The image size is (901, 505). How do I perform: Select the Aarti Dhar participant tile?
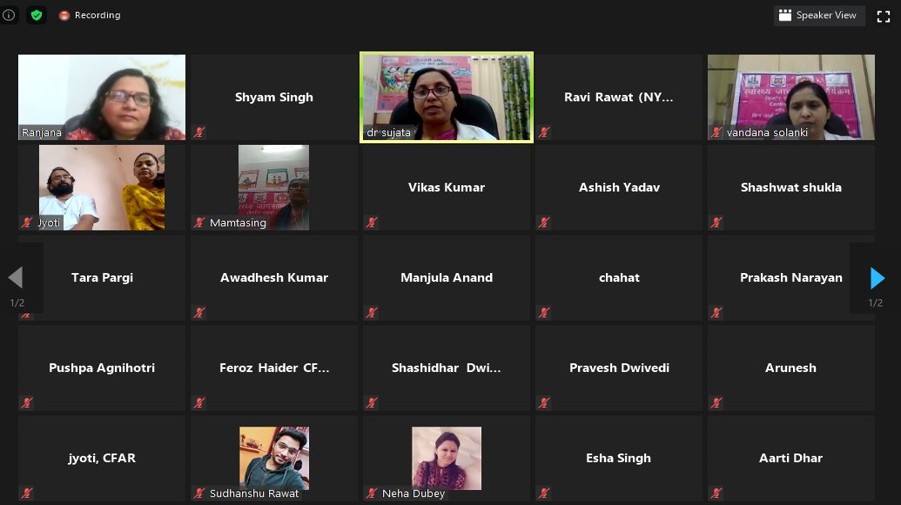791,458
